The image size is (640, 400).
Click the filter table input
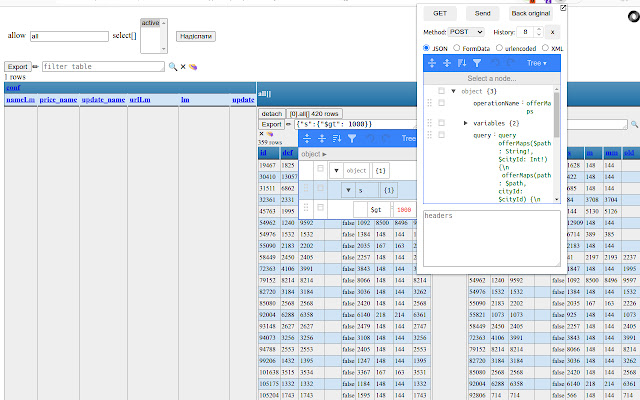(x=103, y=67)
